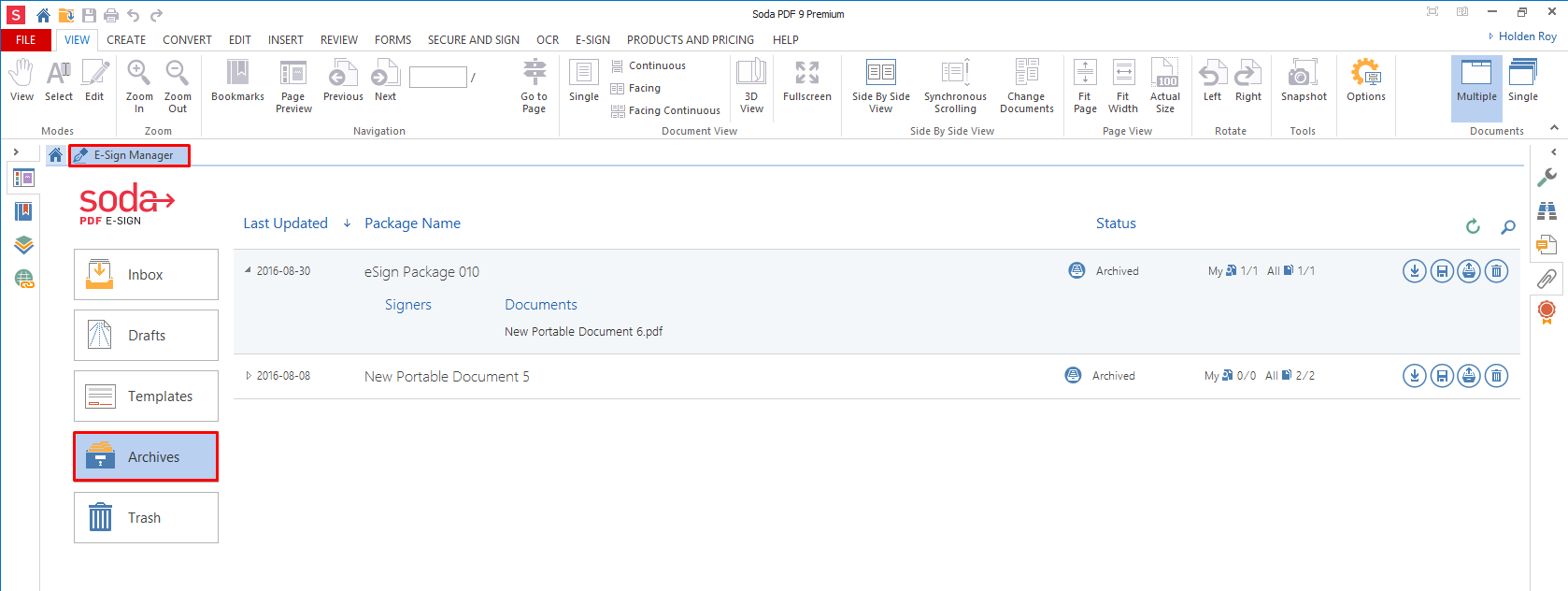Go to Previous page
This screenshot has width=1568, height=591.
pyautogui.click(x=343, y=80)
